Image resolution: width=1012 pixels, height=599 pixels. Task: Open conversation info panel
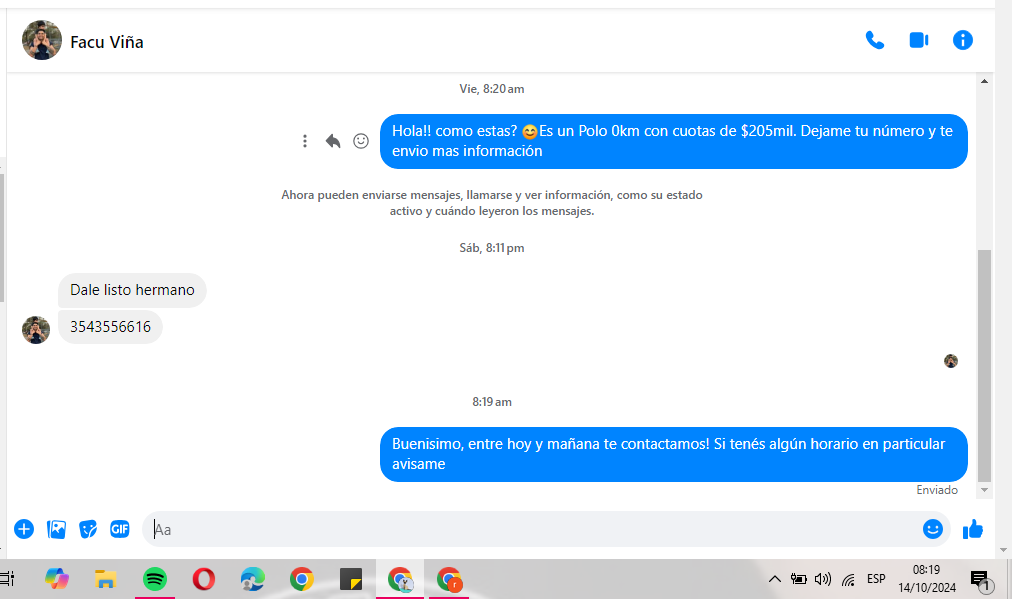pyautogui.click(x=962, y=41)
